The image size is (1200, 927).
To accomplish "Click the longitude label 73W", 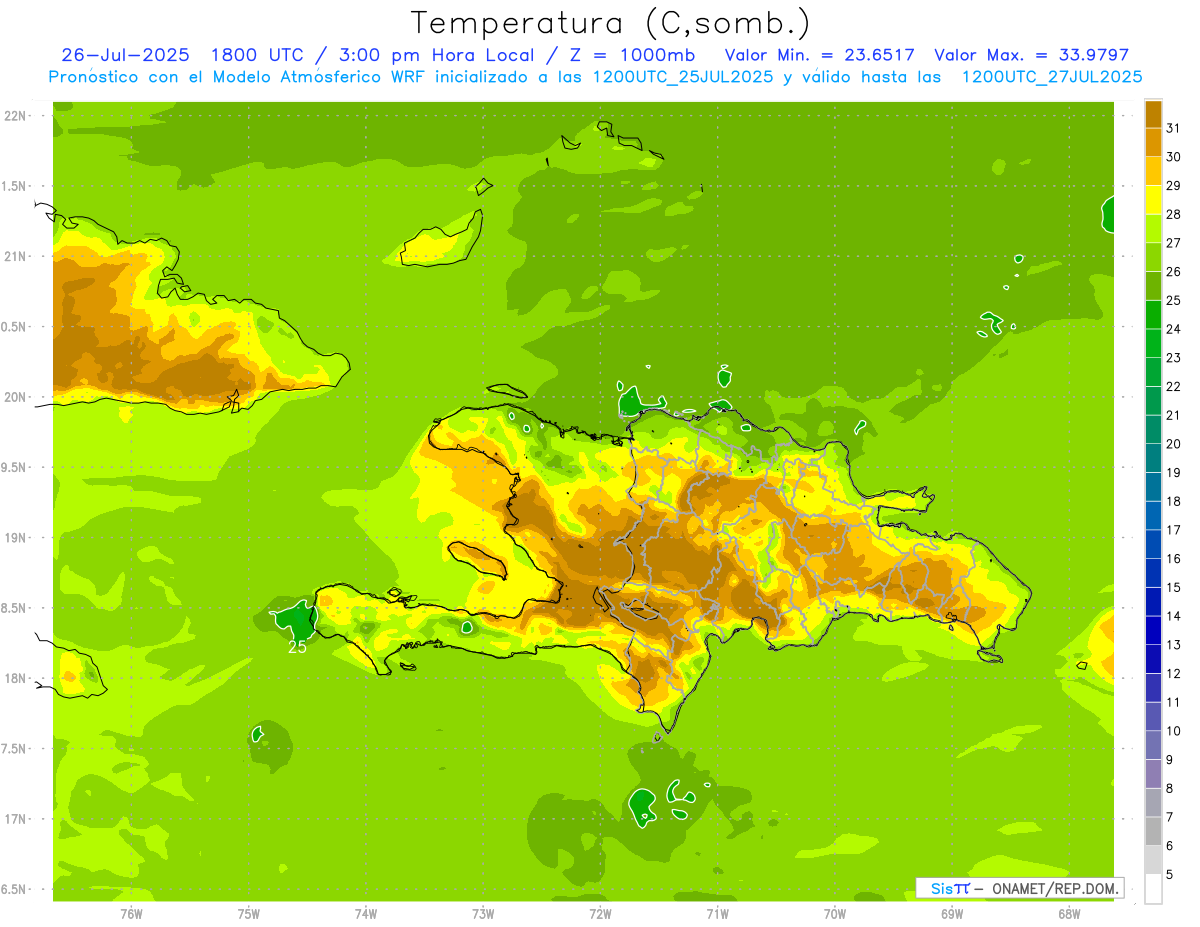I will click(483, 913).
